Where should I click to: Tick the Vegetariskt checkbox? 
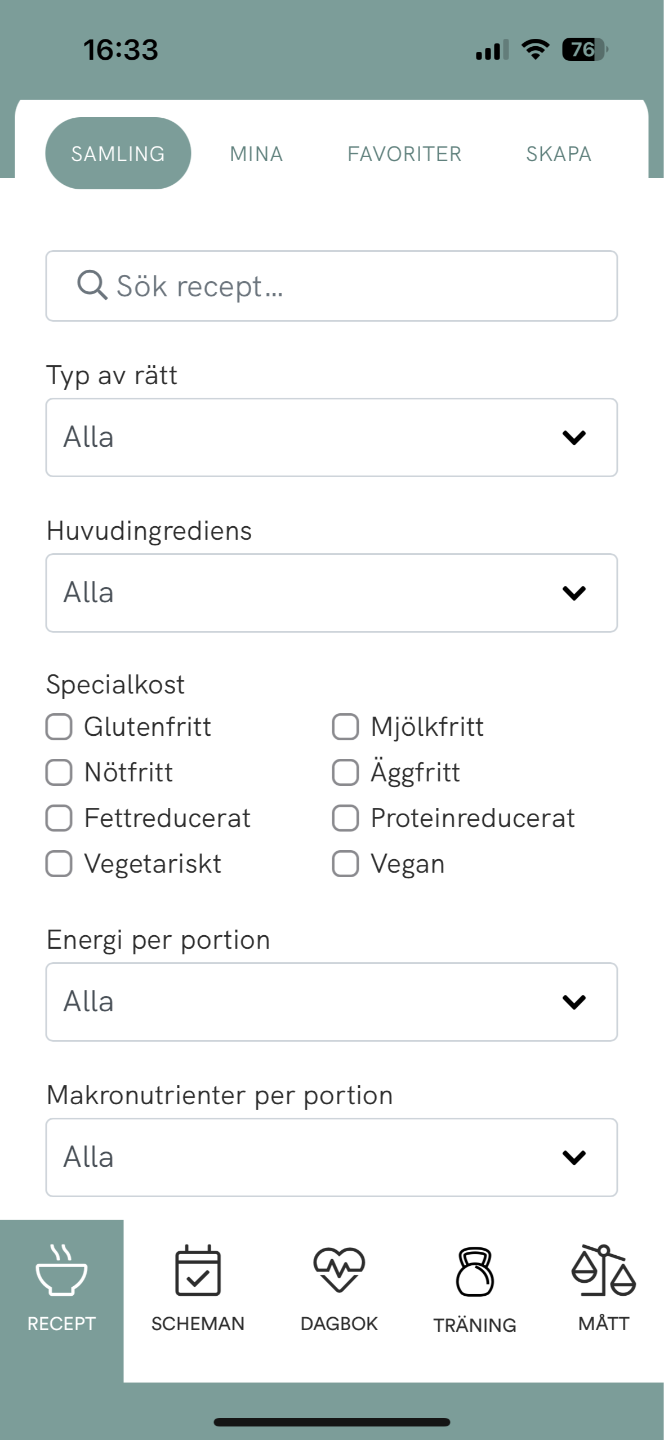[59, 864]
